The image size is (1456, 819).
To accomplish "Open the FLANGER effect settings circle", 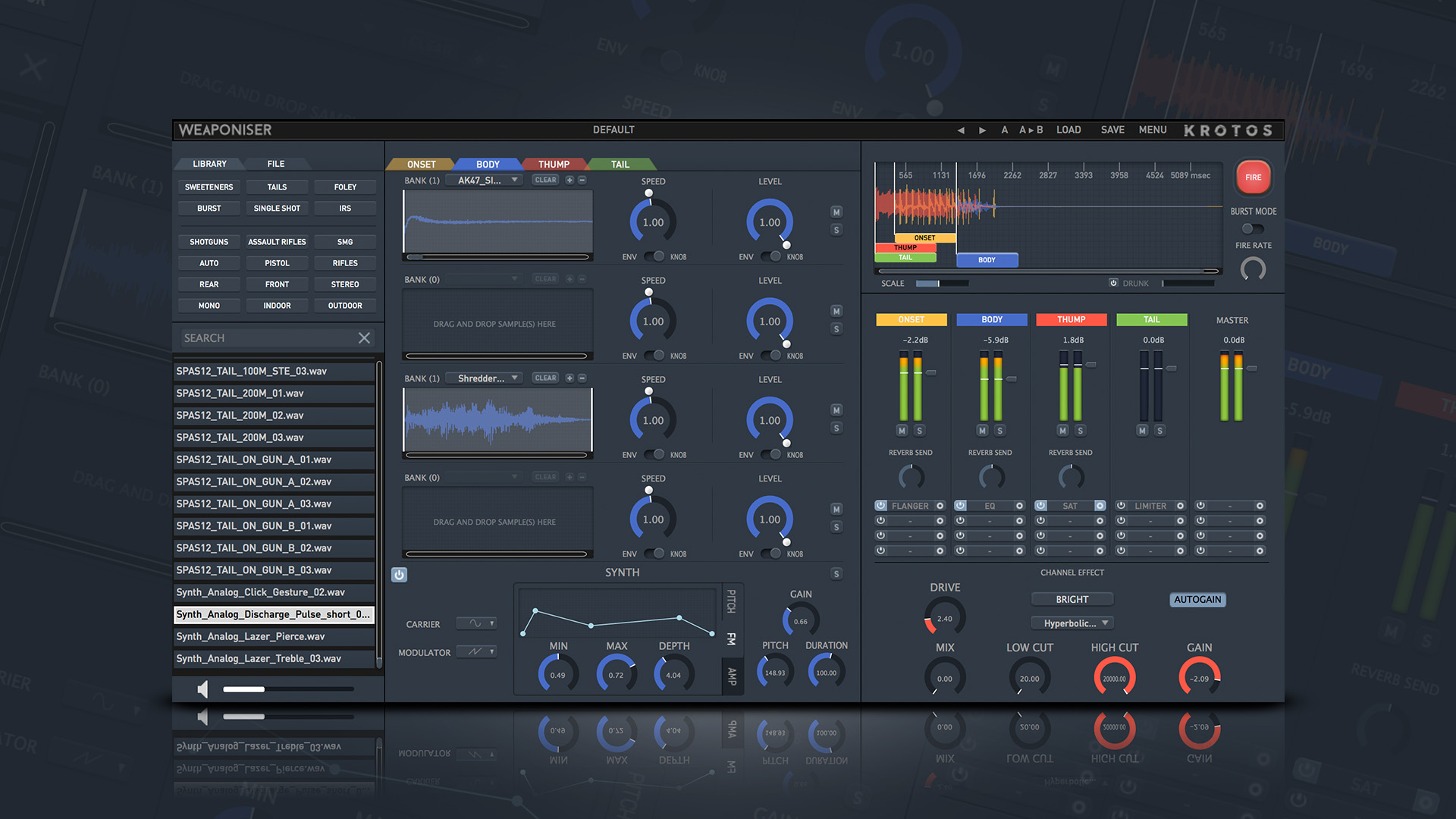I will 940,506.
